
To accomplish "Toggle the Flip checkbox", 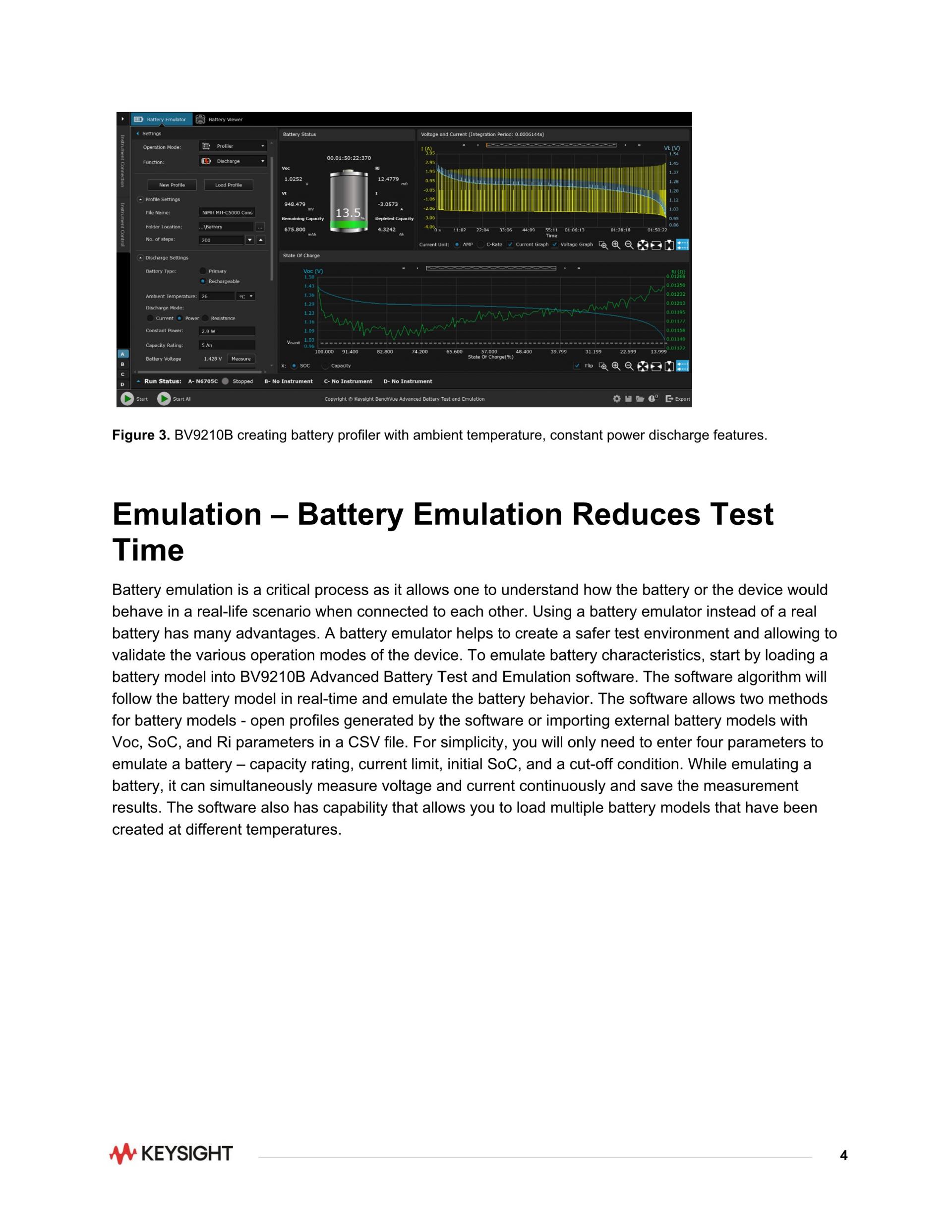I will coord(577,366).
